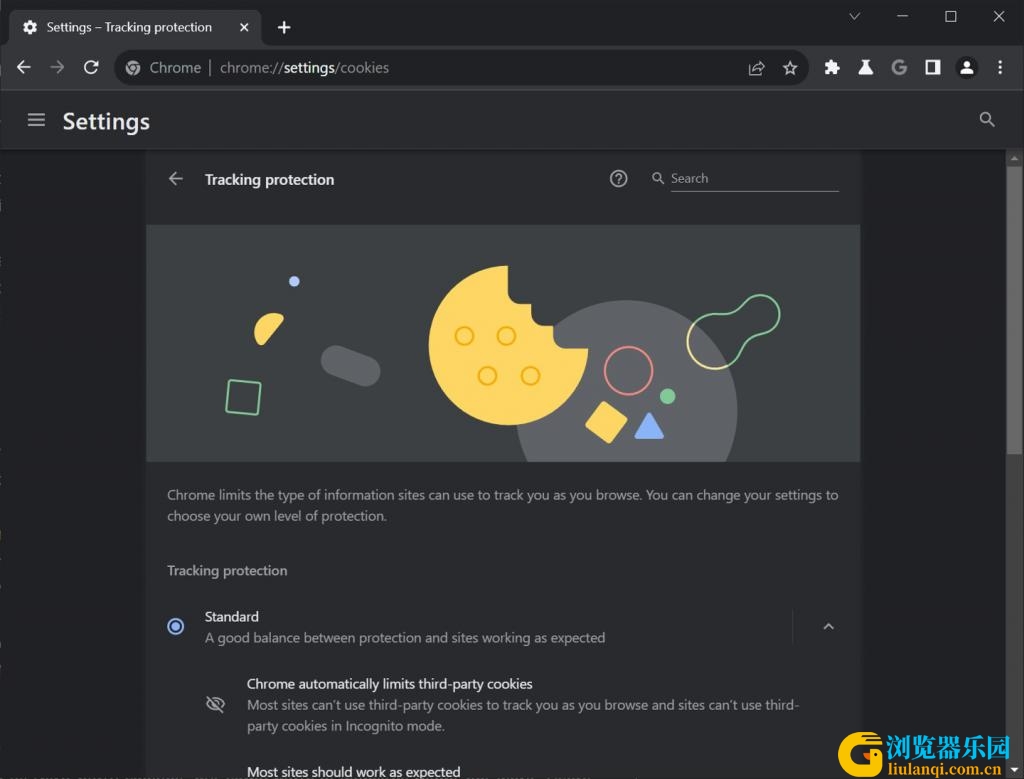Image resolution: width=1024 pixels, height=779 pixels.
Task: Search settings using top-right magnifier icon
Action: pyautogui.click(x=987, y=119)
